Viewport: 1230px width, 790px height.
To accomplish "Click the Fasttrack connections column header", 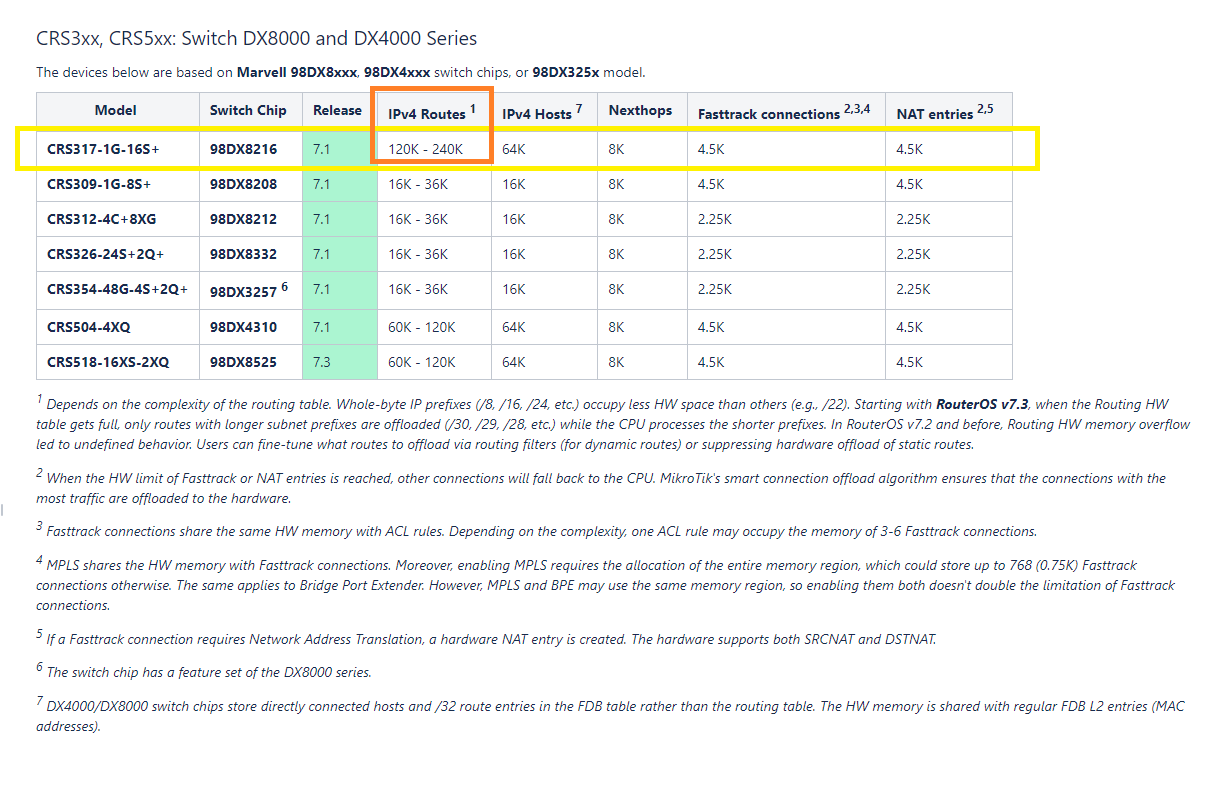I will 785,113.
